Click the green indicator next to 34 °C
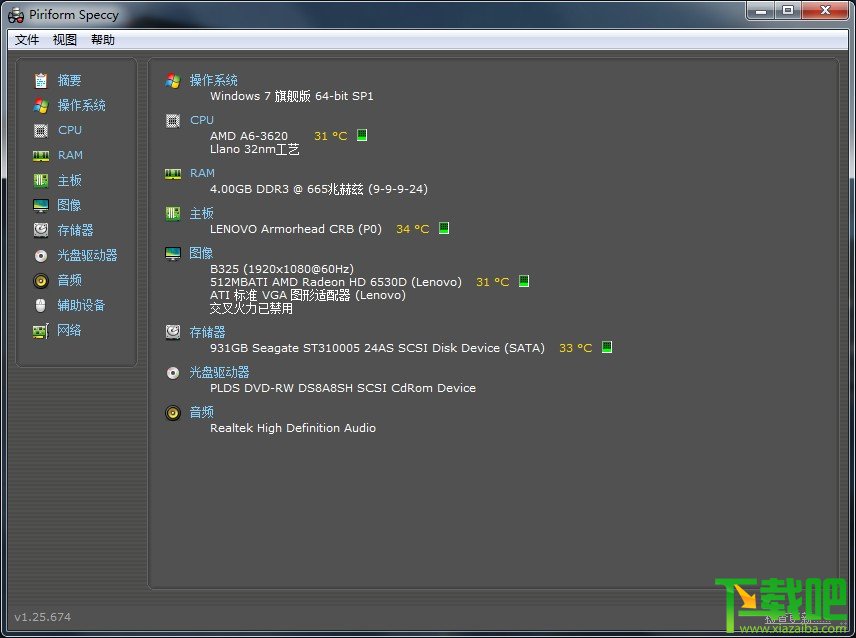The height and width of the screenshot is (638, 856). tap(444, 228)
